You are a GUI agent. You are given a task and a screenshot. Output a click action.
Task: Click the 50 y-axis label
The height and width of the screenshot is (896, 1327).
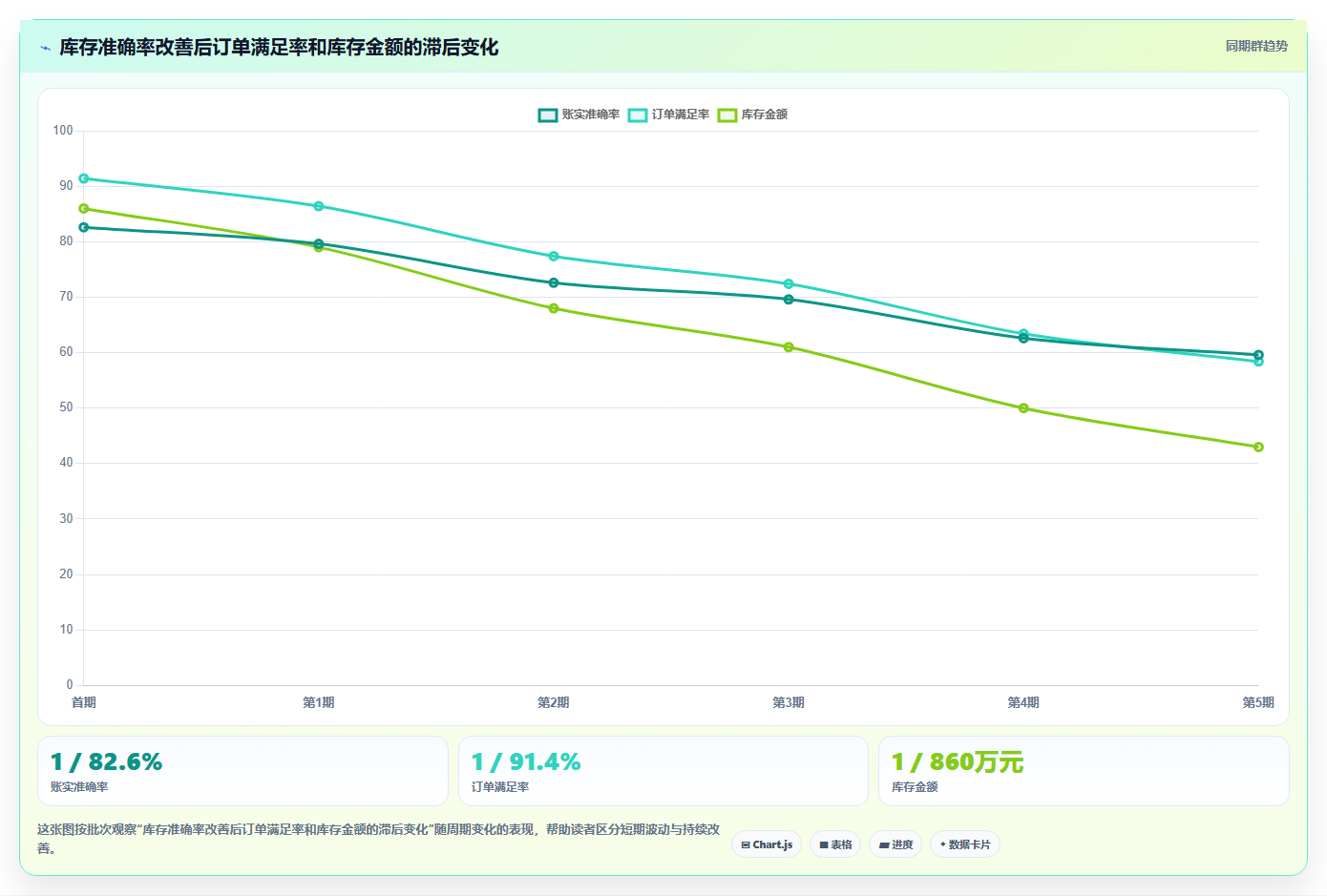(x=66, y=407)
